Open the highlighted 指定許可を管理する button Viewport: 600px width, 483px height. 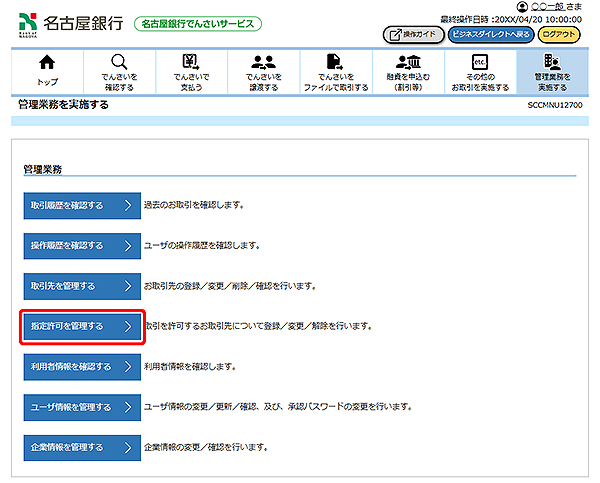(x=82, y=326)
